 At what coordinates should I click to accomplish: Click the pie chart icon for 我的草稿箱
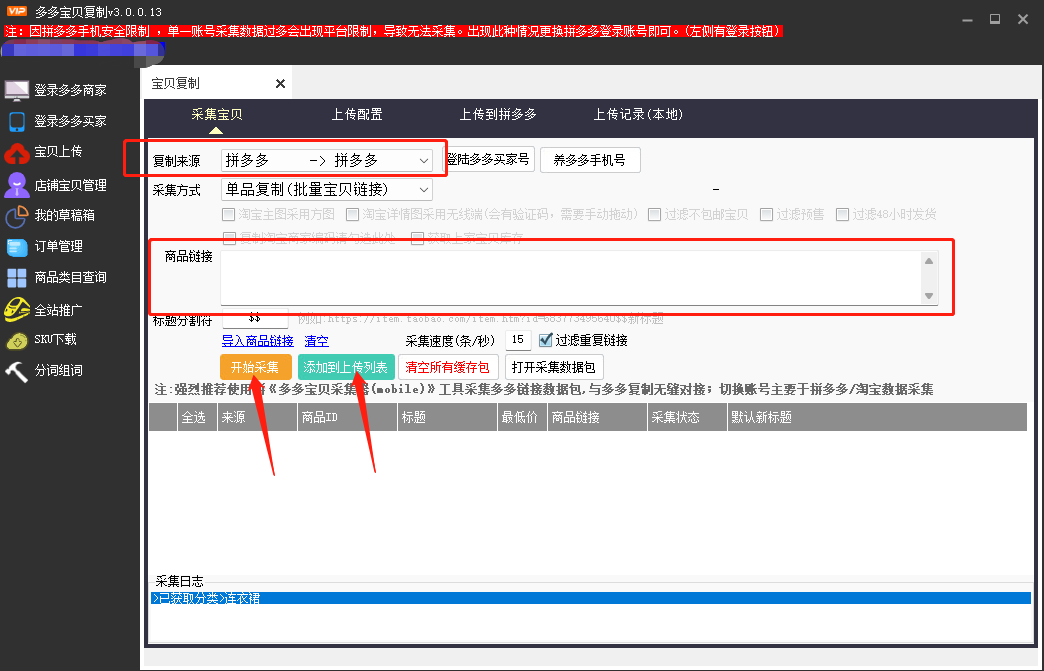(x=17, y=216)
